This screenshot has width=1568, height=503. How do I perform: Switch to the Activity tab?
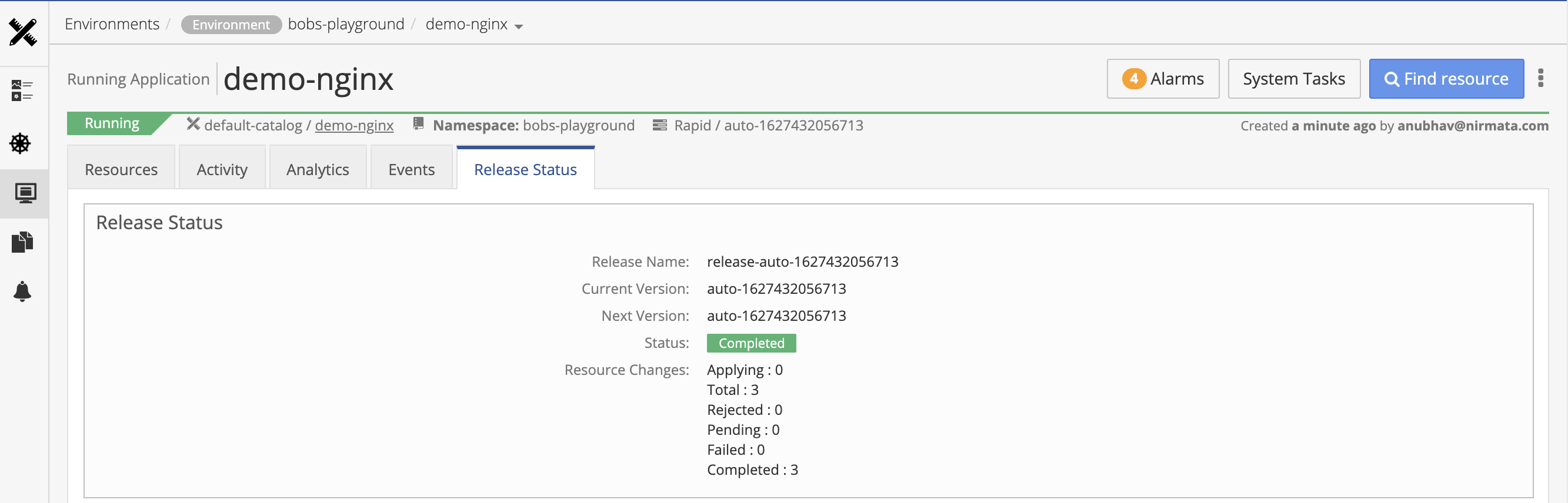222,169
